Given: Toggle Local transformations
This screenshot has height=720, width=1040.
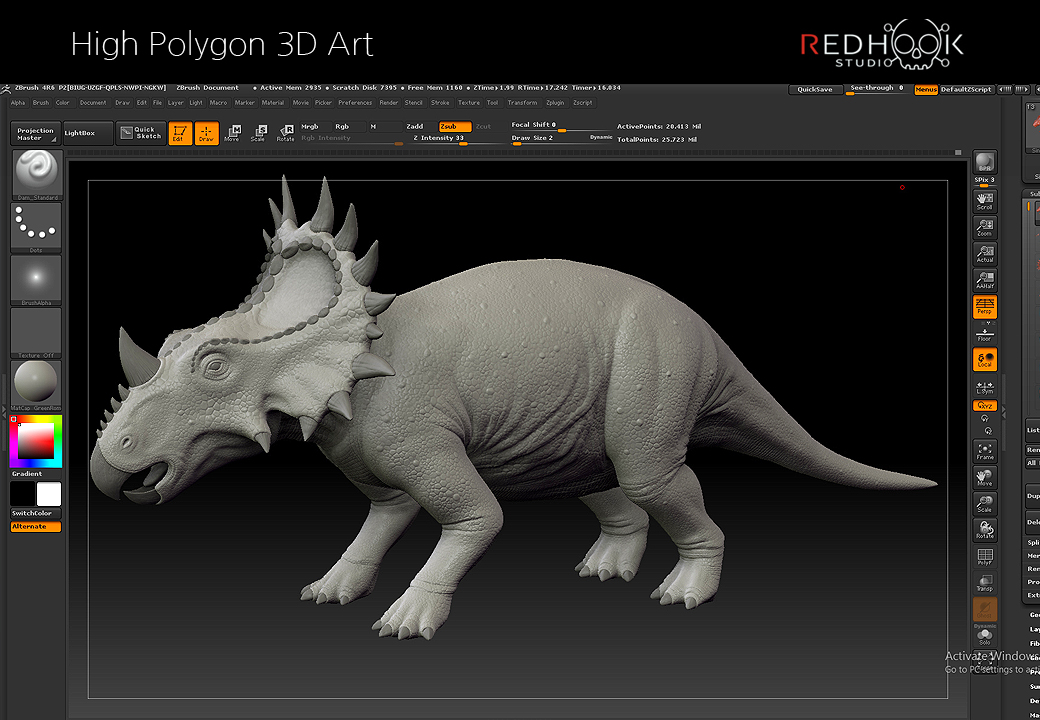Looking at the screenshot, I should (985, 360).
